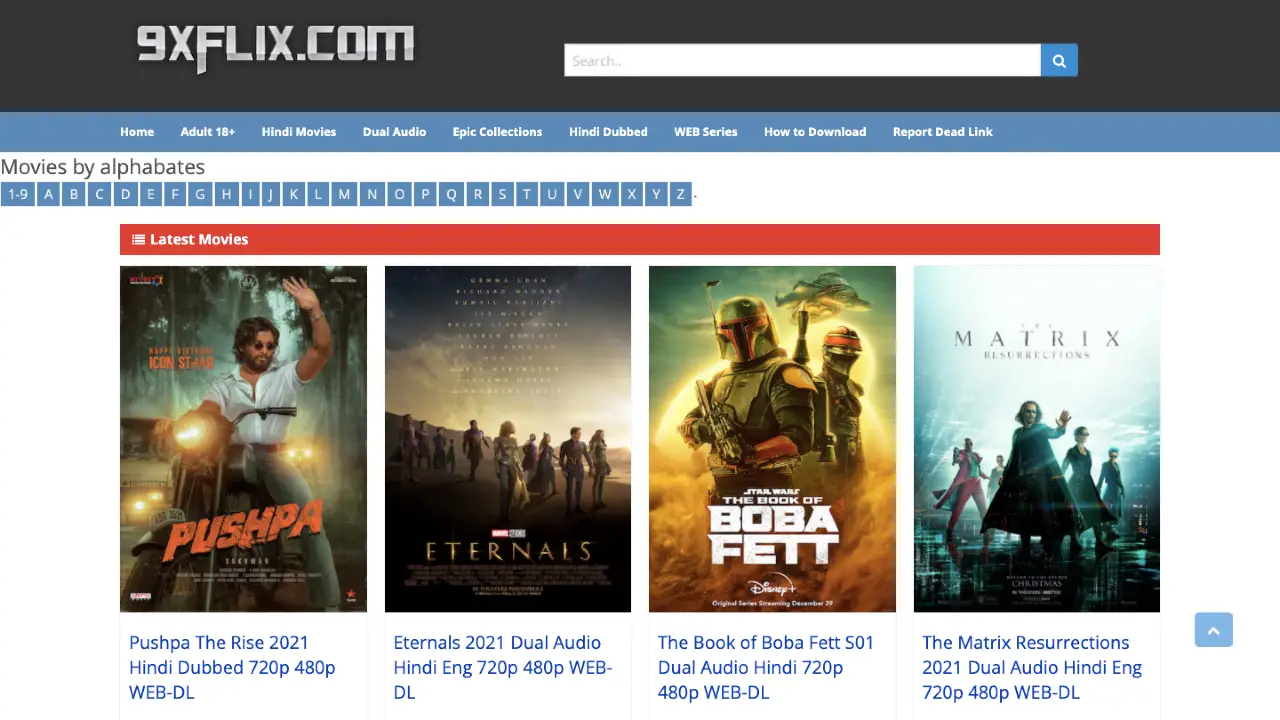Filter movies by letter G
1280x720 pixels.
200,194
